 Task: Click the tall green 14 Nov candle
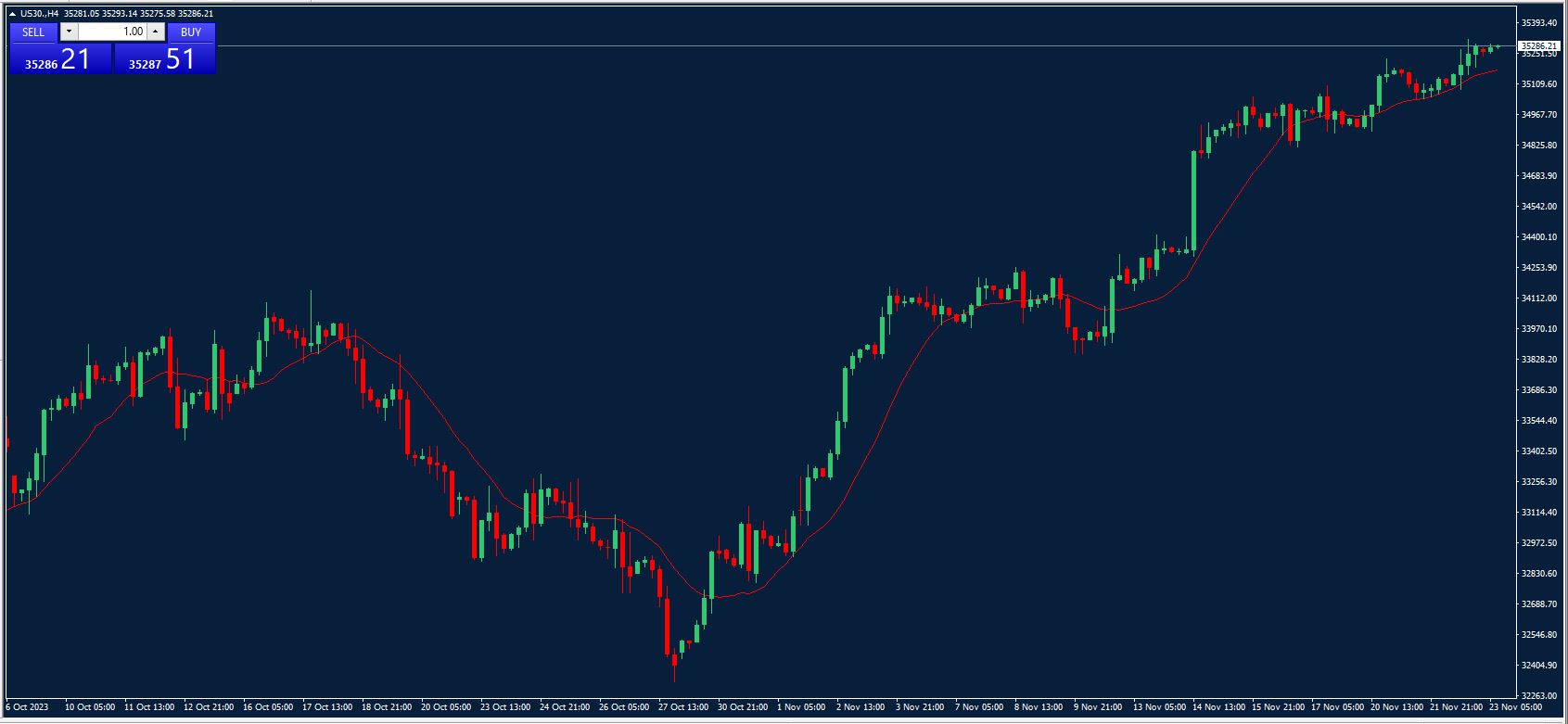pos(1194,201)
